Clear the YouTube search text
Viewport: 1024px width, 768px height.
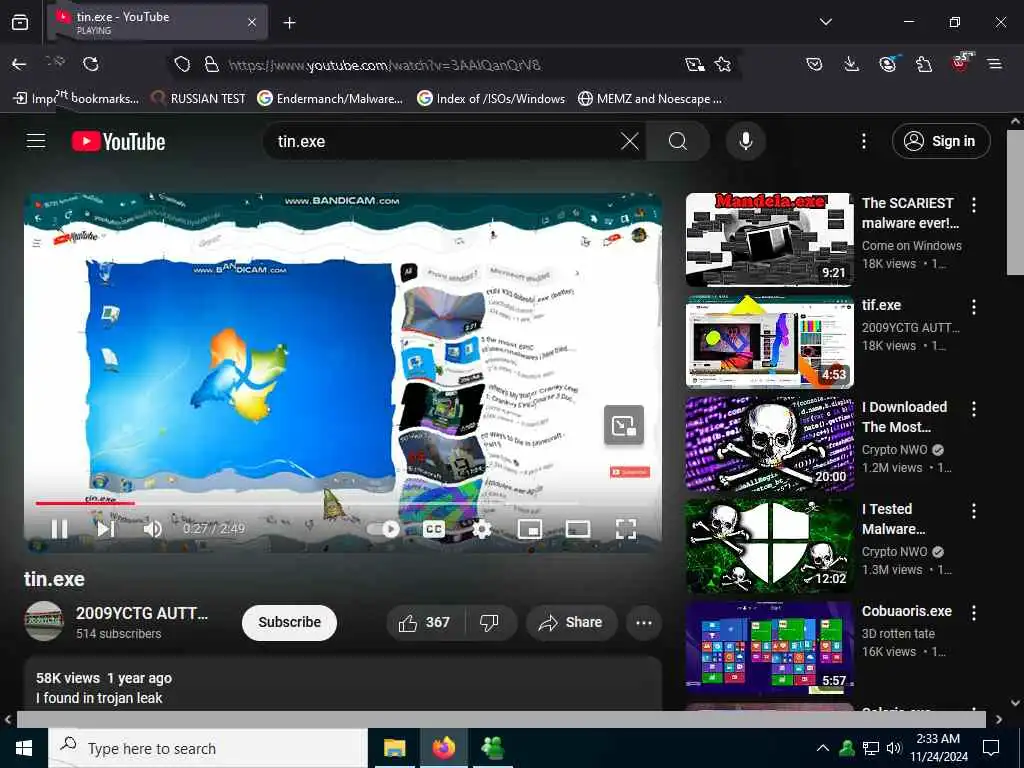(x=630, y=141)
